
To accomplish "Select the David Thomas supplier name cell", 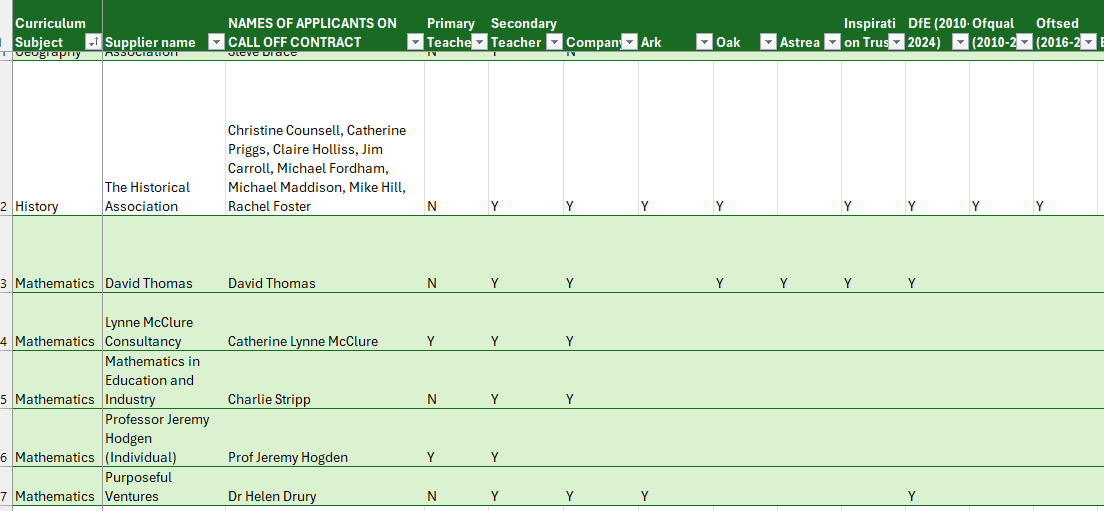I will click(x=150, y=283).
